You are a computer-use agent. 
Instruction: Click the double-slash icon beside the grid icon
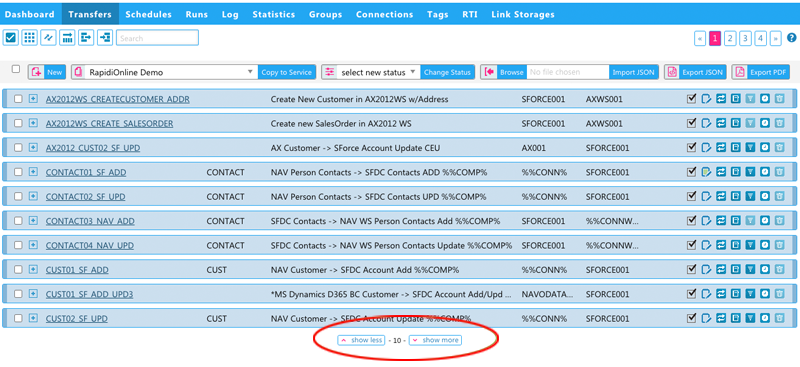pyautogui.click(x=48, y=37)
